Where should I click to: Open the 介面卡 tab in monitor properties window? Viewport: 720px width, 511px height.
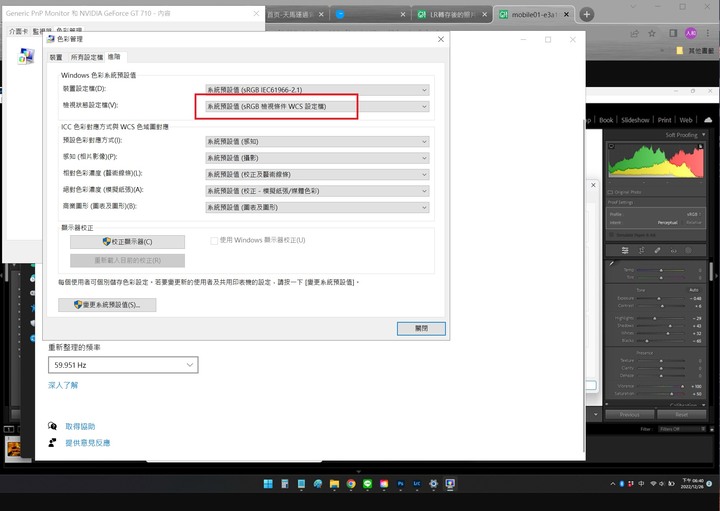click(x=18, y=31)
